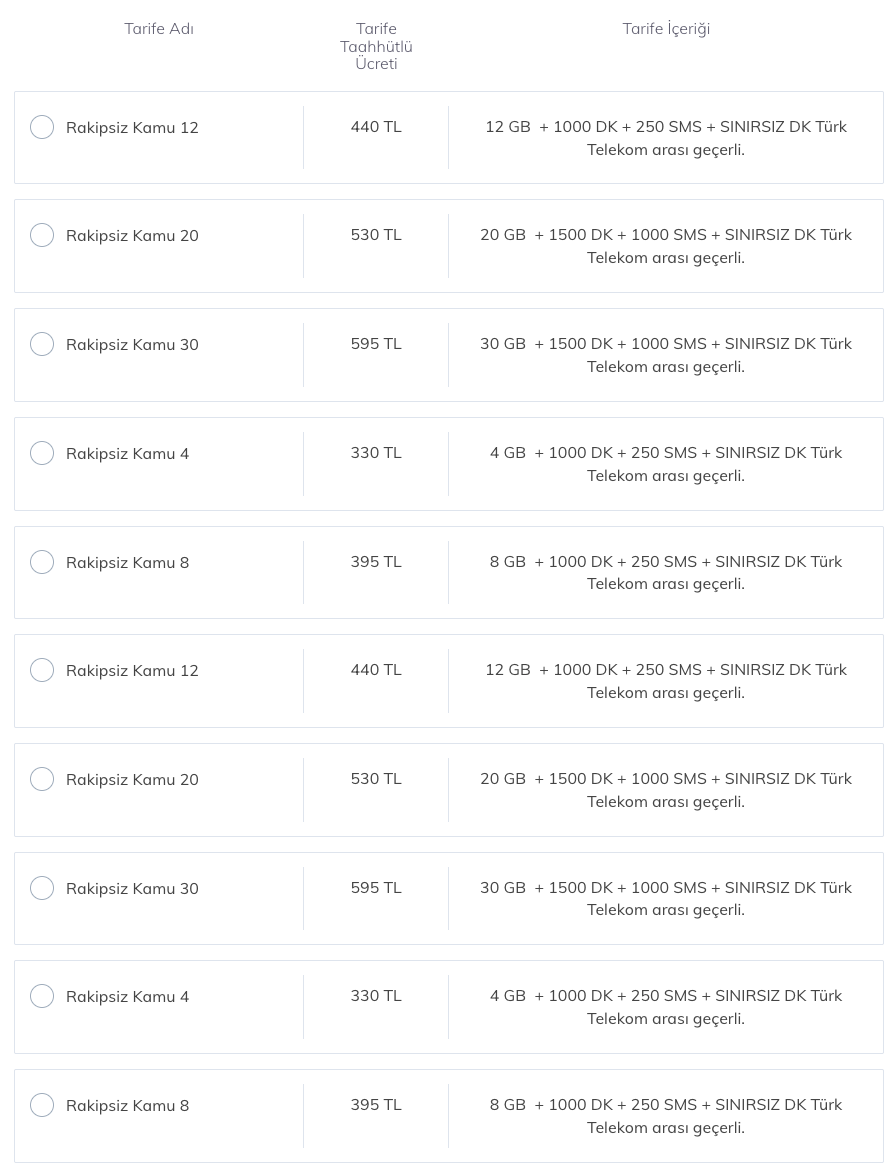Click the Tarife Taahhütlü Ücreti column header
Screen dimensions: 895x1173
(376, 46)
